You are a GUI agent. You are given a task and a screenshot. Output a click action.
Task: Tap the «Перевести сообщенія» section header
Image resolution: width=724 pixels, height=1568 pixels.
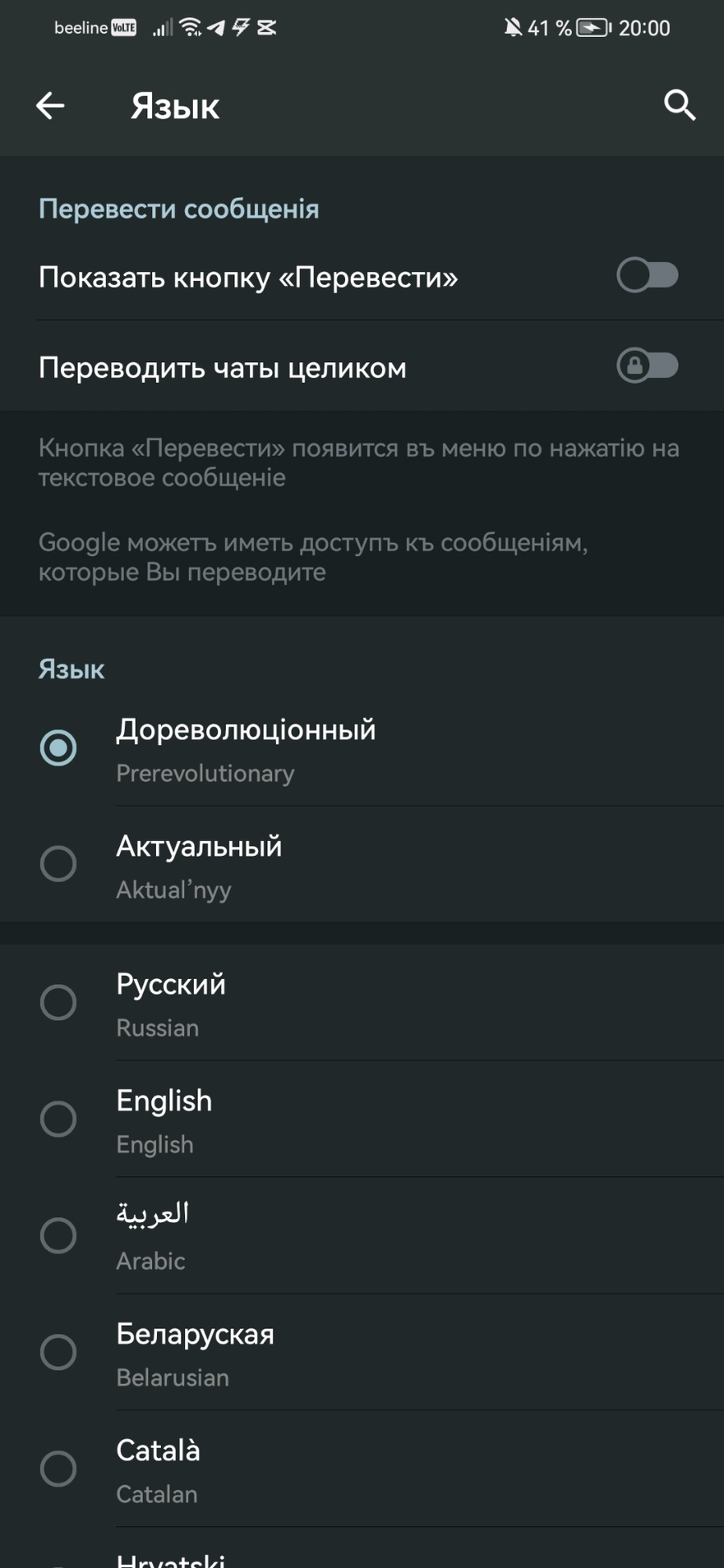(x=179, y=209)
